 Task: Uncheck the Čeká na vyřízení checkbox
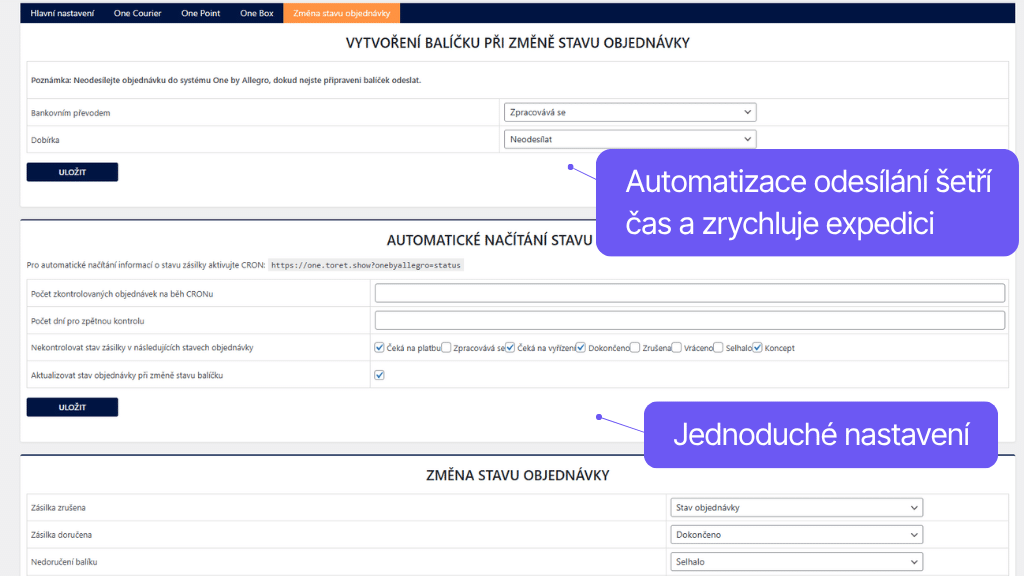[x=508, y=347]
